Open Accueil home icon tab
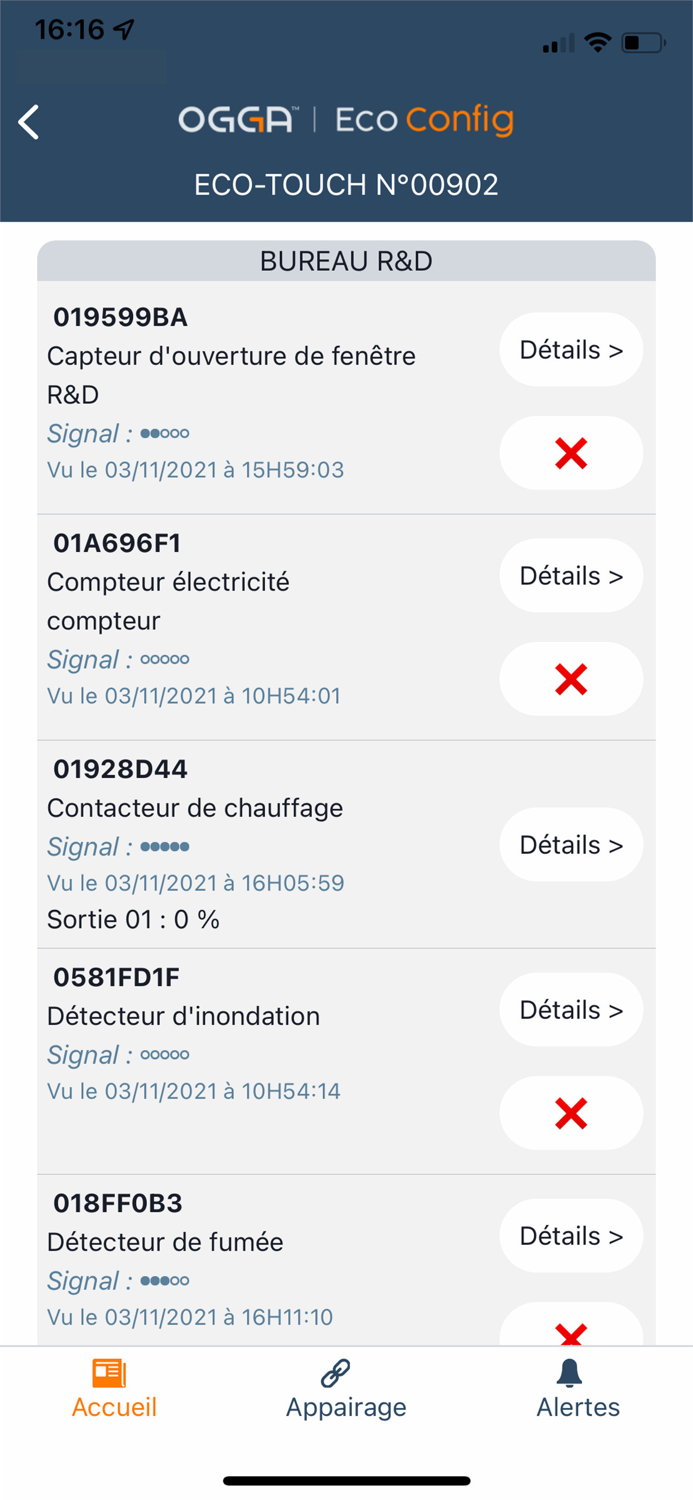 (x=114, y=1388)
